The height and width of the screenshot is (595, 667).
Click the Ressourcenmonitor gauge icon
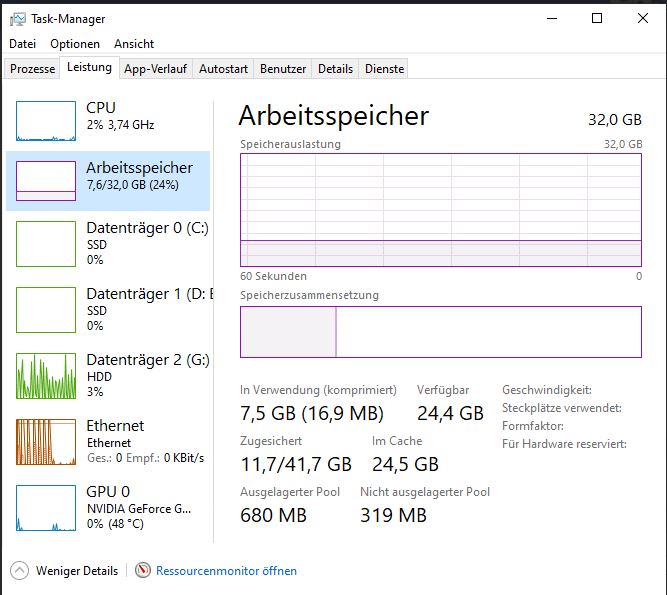[143, 571]
